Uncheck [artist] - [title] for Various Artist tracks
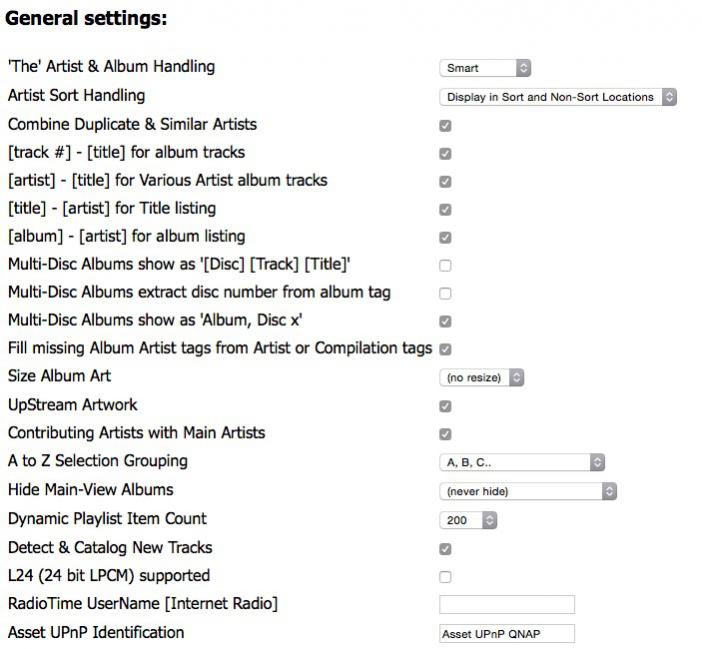The width and height of the screenshot is (702, 649). [x=445, y=182]
